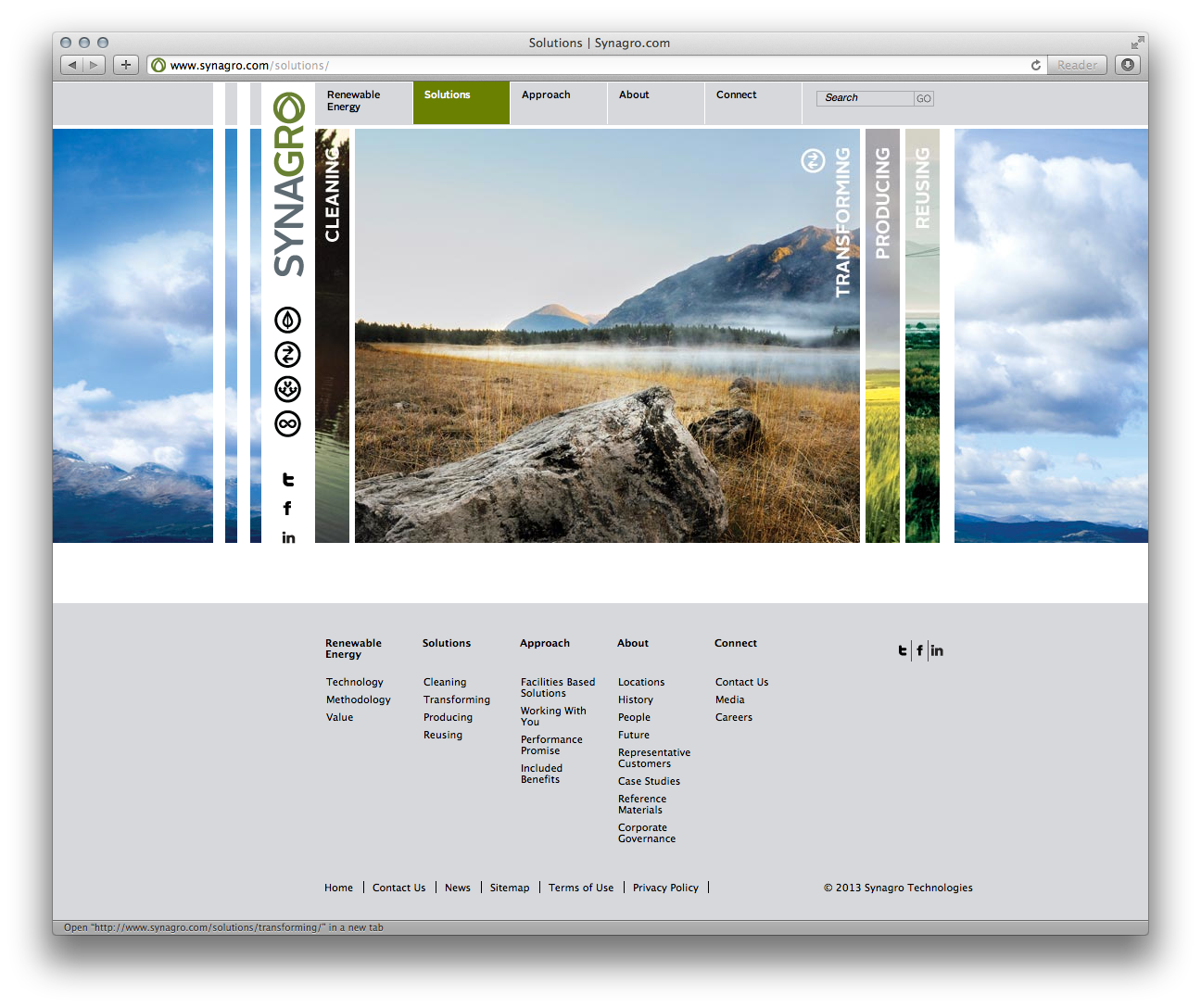Click into the Search input field

click(865, 98)
